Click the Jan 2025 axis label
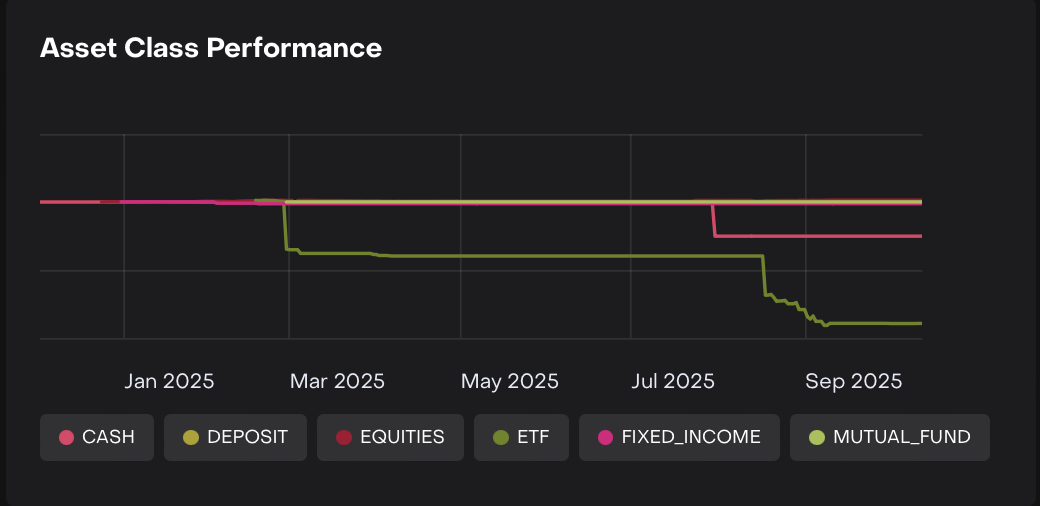 [x=169, y=381]
